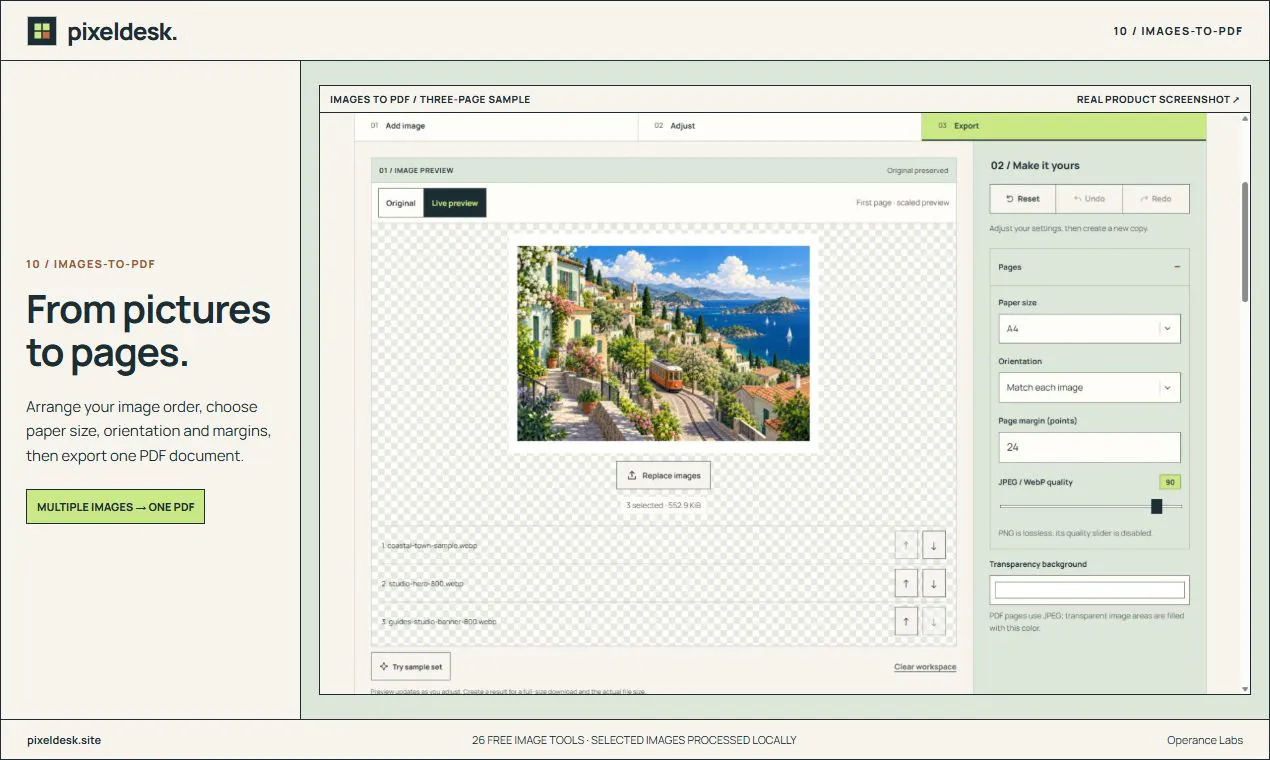This screenshot has height=760, width=1270.
Task: Switch to the Live preview view
Action: pos(455,203)
